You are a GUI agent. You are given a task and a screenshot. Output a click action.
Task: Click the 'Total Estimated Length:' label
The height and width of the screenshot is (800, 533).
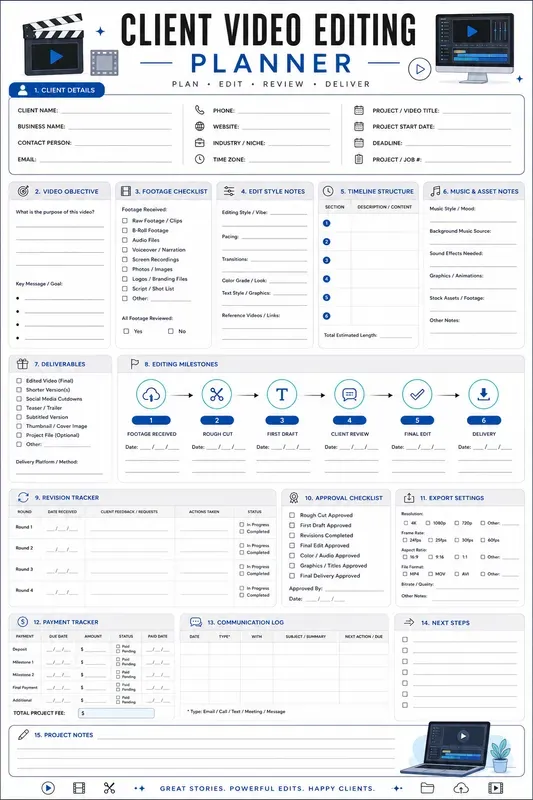click(350, 335)
